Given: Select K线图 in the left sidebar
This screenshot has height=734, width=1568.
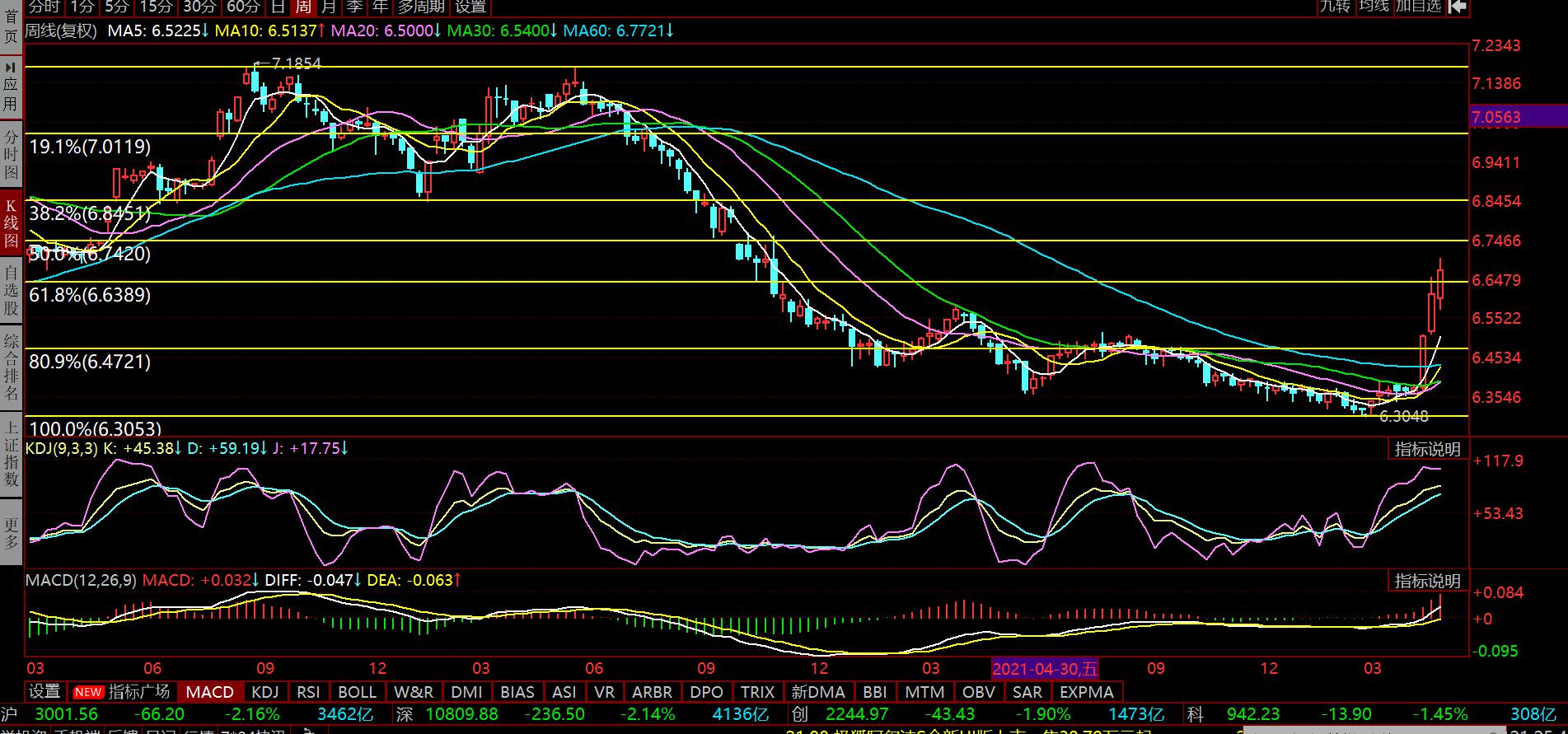Looking at the screenshot, I should tap(11, 222).
